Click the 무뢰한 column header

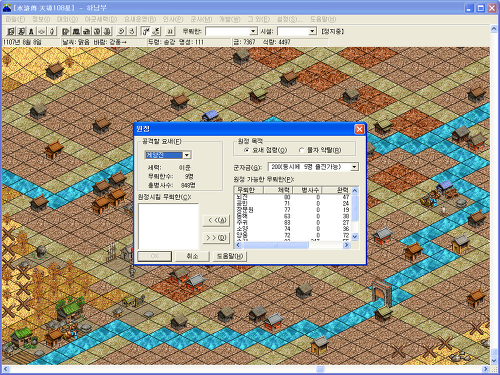[x=249, y=190]
